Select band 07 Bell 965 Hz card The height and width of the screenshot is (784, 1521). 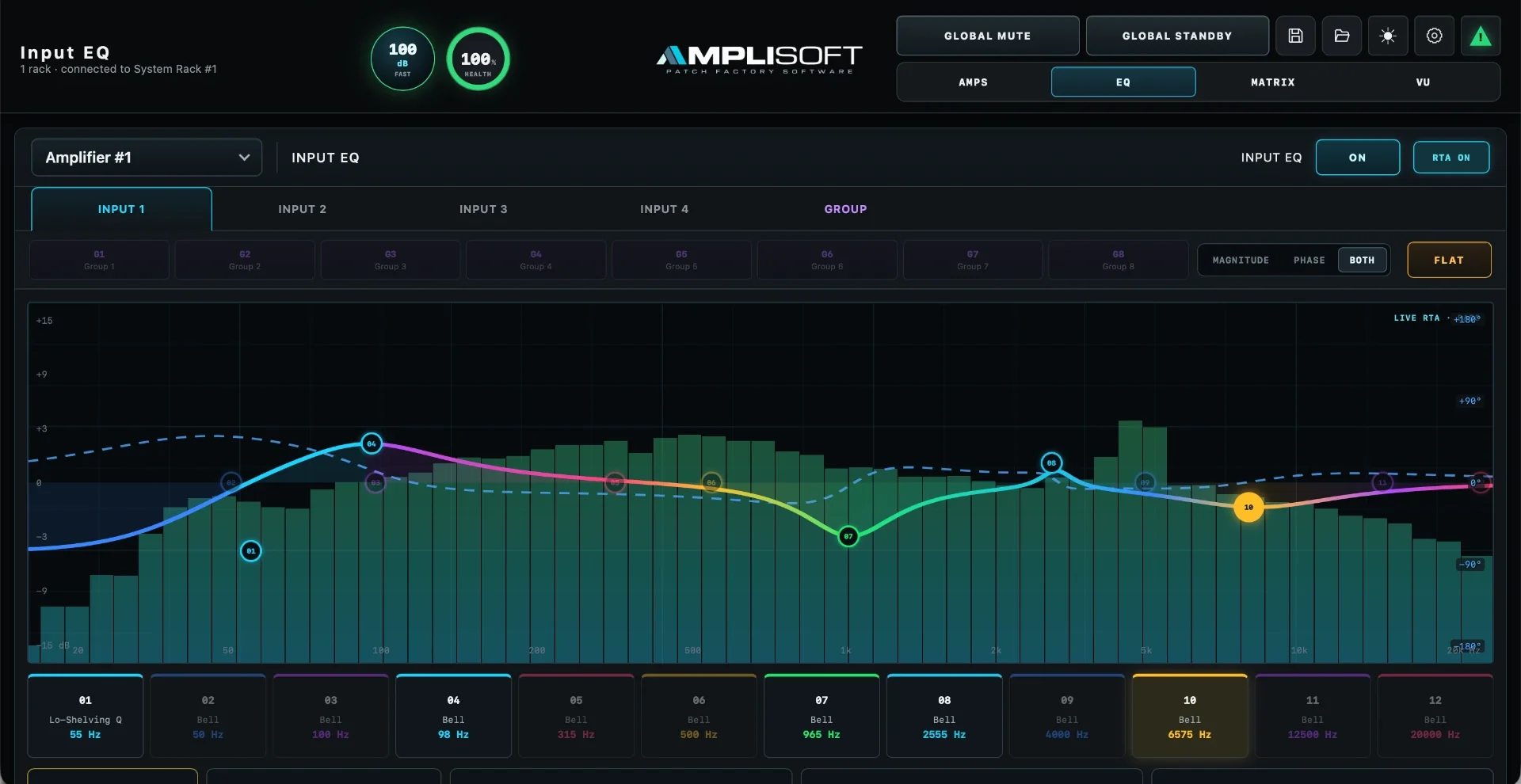pos(821,716)
